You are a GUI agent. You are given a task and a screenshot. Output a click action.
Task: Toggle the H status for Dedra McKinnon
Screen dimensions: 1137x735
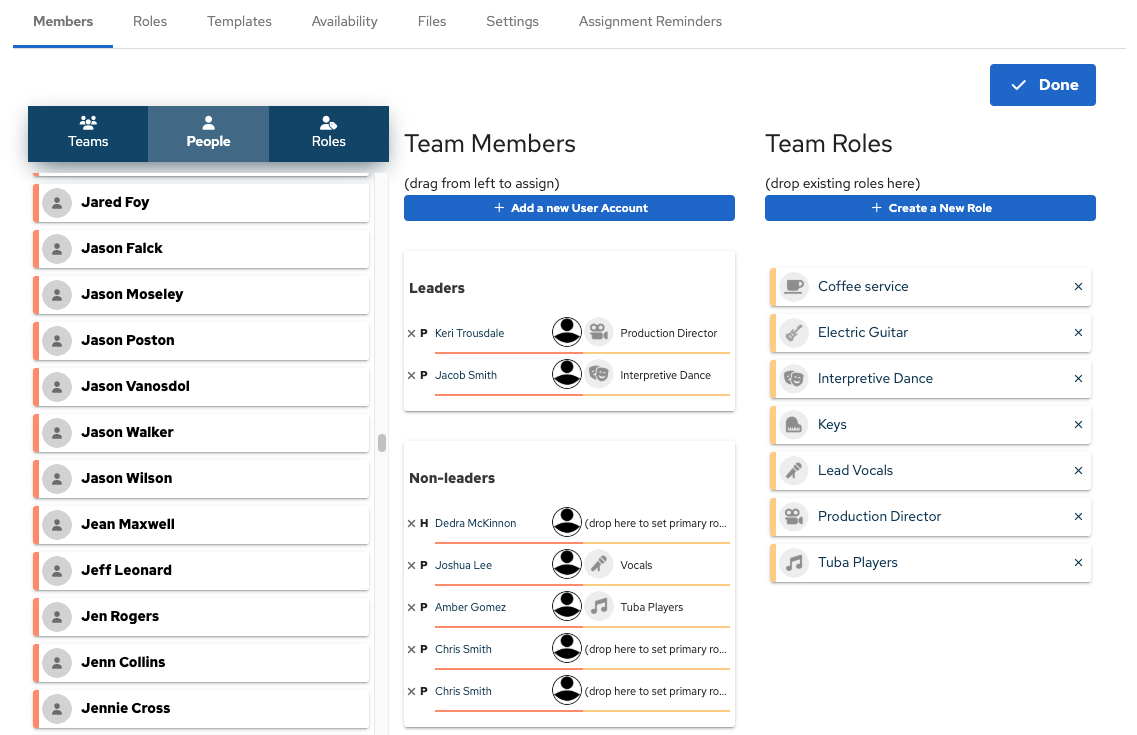pos(424,523)
